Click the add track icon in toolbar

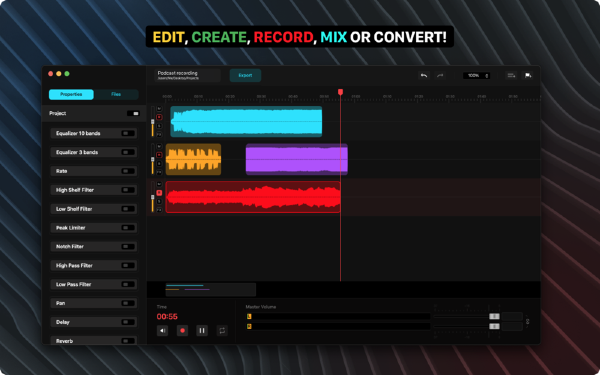pos(511,75)
